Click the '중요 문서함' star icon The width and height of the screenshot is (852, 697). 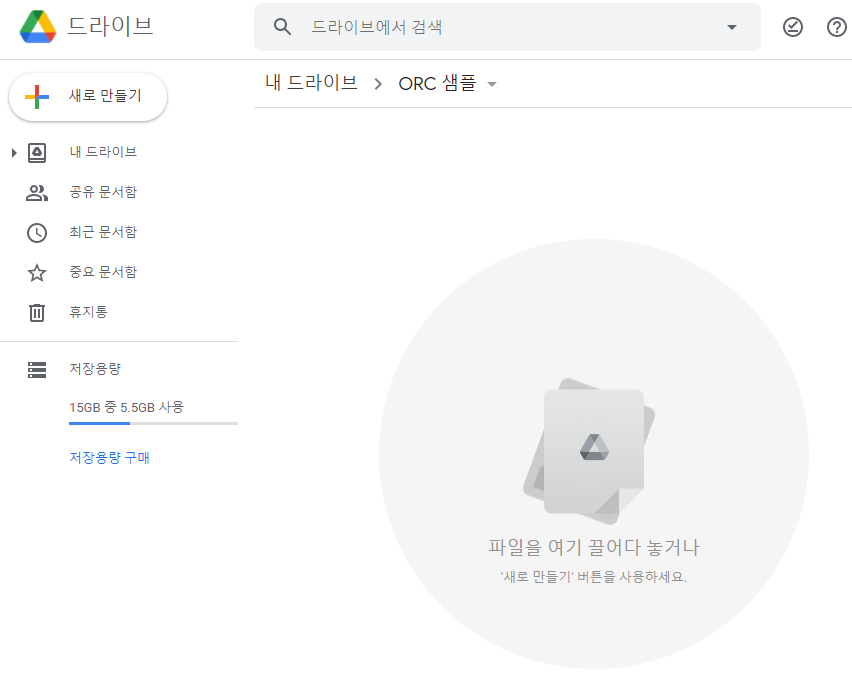(37, 272)
